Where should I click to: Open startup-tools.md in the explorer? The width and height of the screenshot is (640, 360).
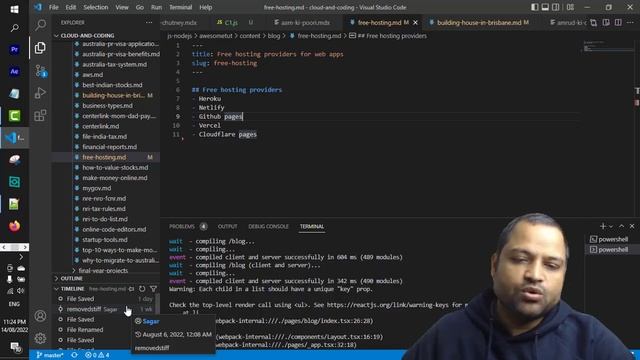pyautogui.click(x=105, y=240)
